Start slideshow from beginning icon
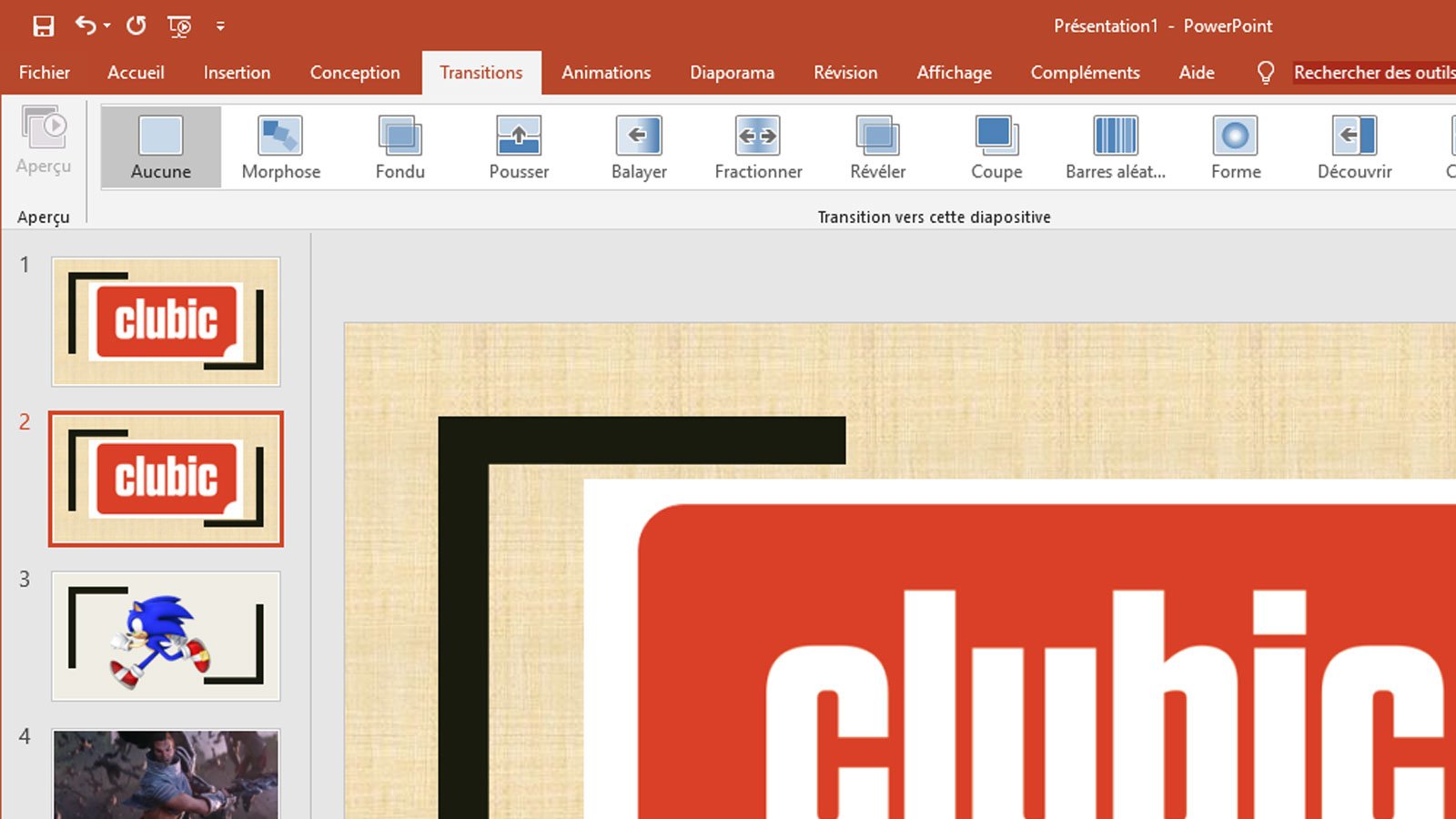This screenshot has width=1456, height=819. (x=179, y=26)
